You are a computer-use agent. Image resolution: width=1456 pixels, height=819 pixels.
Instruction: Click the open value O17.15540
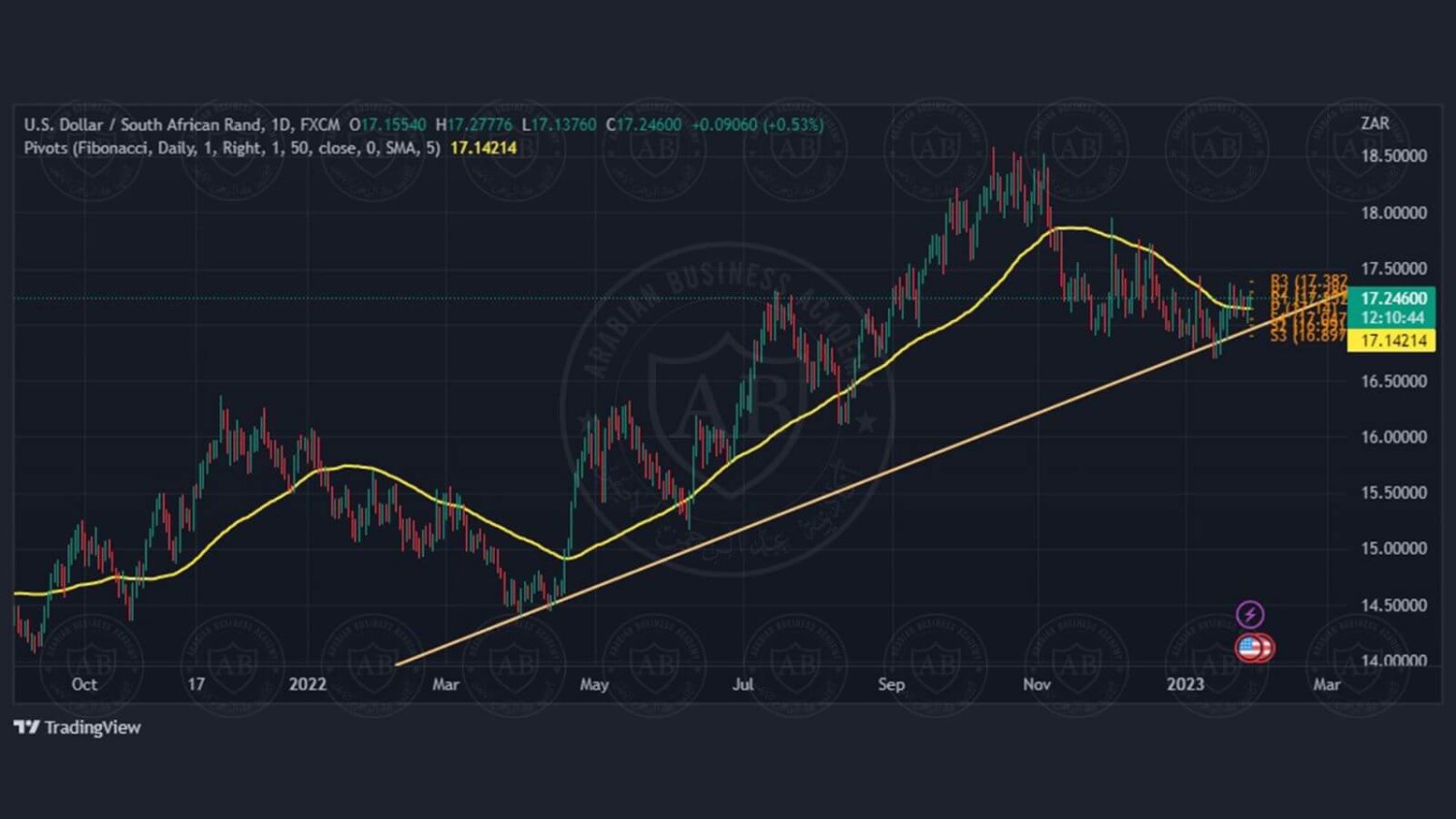coord(388,124)
